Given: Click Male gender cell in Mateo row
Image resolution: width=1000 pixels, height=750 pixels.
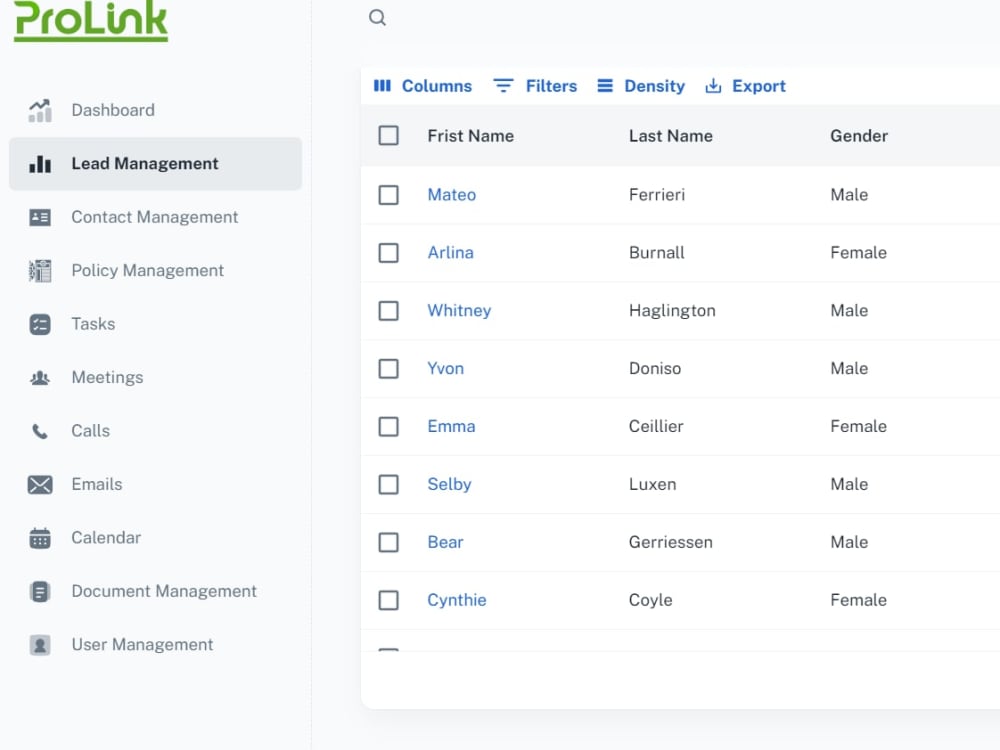Looking at the screenshot, I should 849,195.
